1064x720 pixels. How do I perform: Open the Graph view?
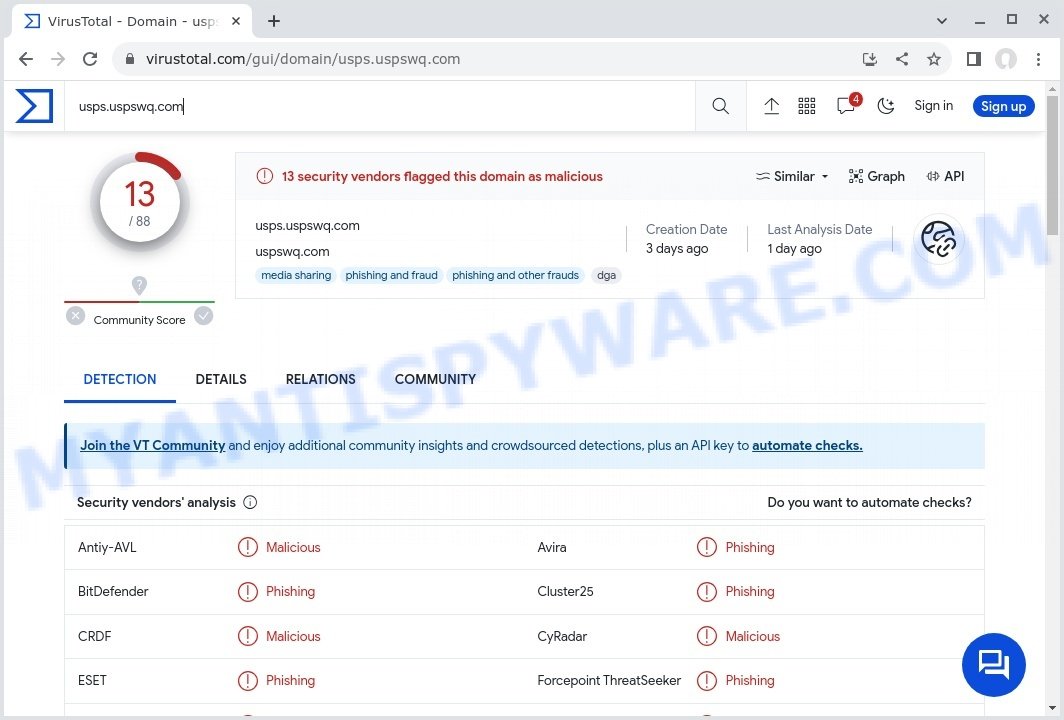[x=877, y=176]
